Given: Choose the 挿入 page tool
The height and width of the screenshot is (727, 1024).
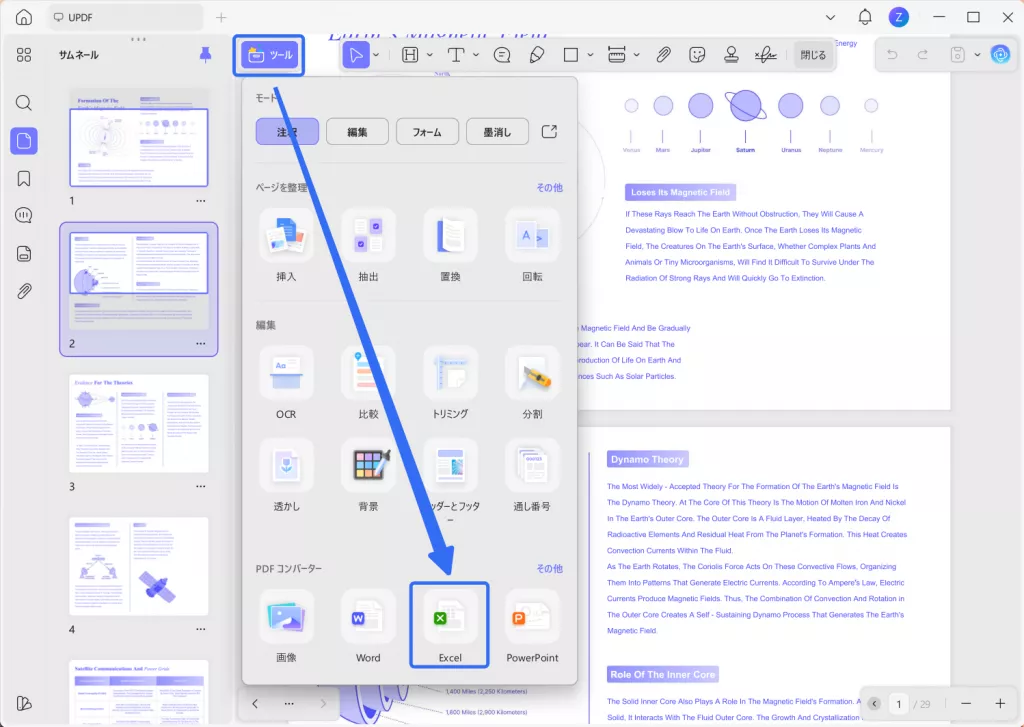Looking at the screenshot, I should tap(286, 246).
